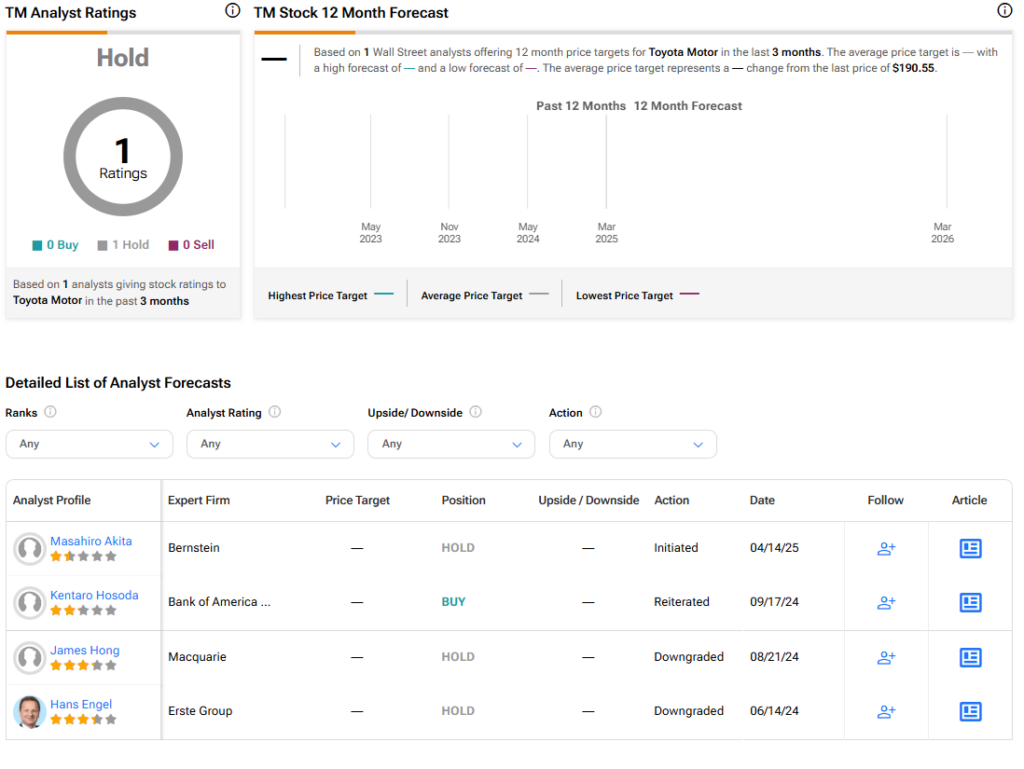Click Masahiro Akita's avatar icon
The width and height of the screenshot is (1024, 769).
click(29, 549)
